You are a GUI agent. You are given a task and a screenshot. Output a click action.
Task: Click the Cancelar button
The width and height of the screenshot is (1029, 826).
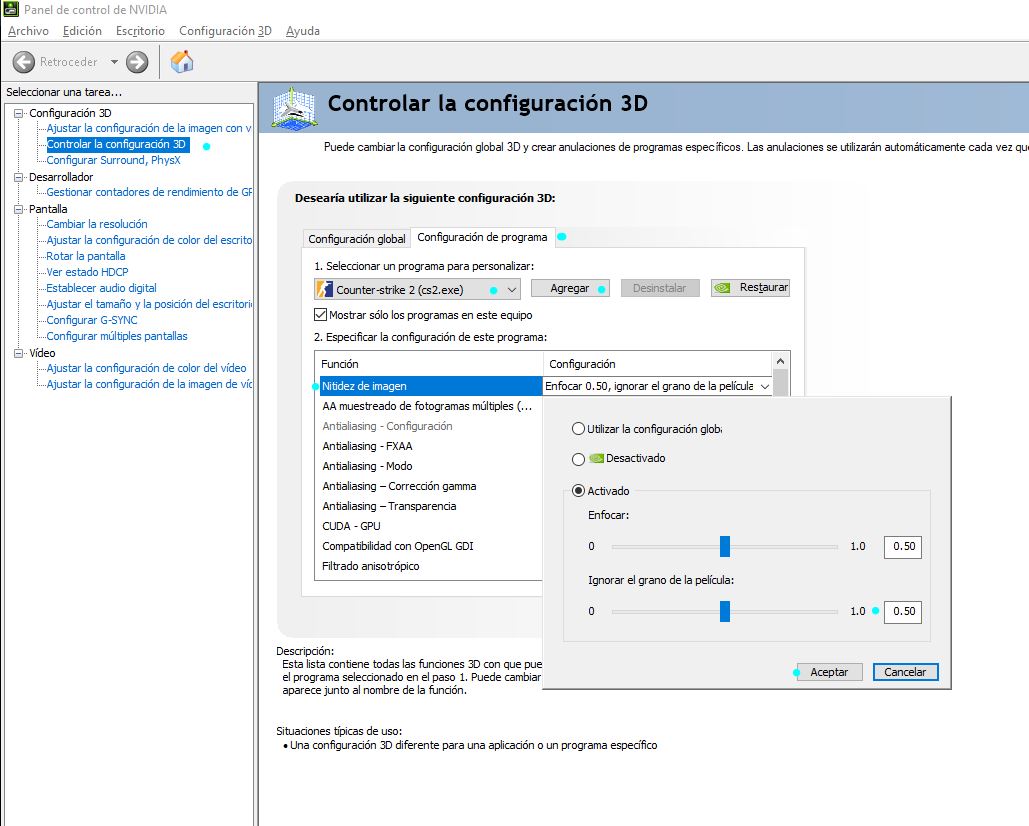(x=905, y=672)
